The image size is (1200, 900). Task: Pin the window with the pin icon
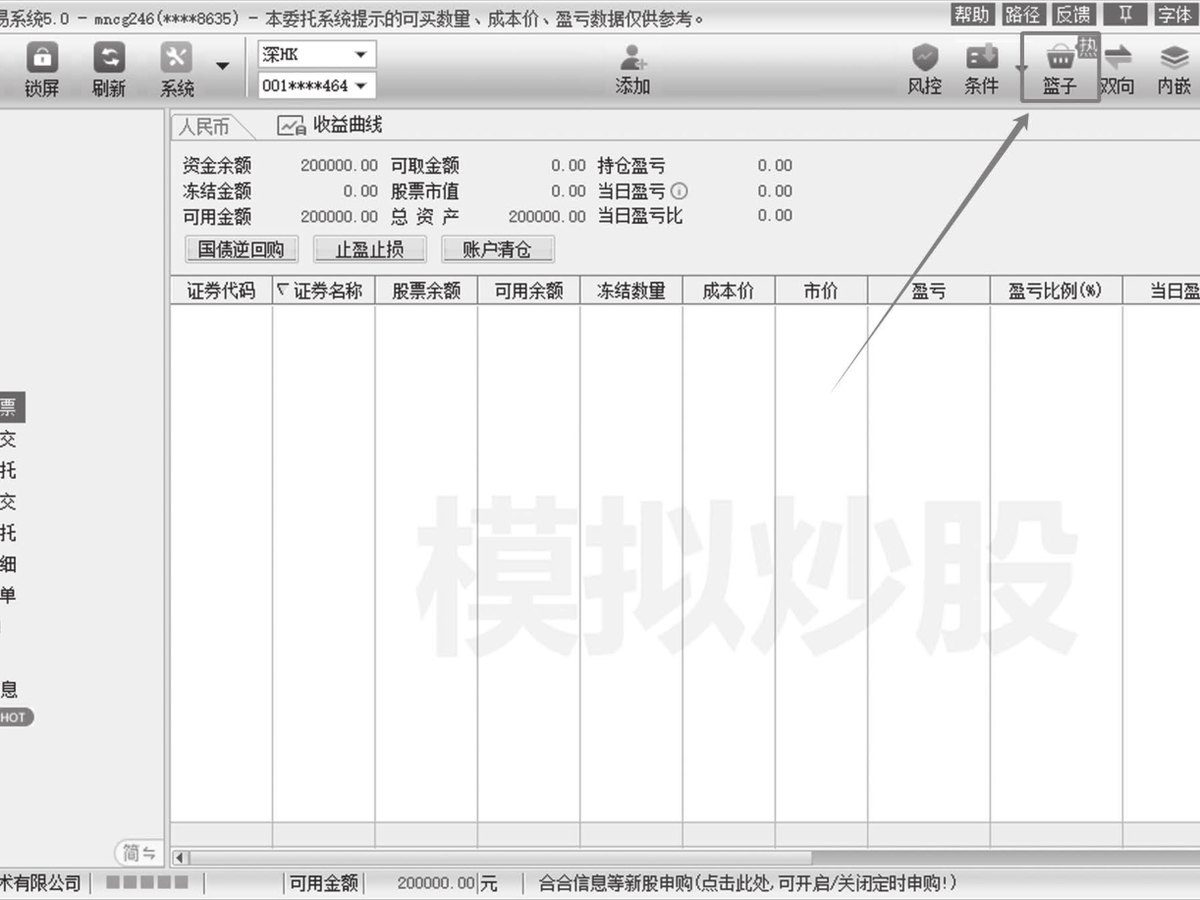(1126, 14)
